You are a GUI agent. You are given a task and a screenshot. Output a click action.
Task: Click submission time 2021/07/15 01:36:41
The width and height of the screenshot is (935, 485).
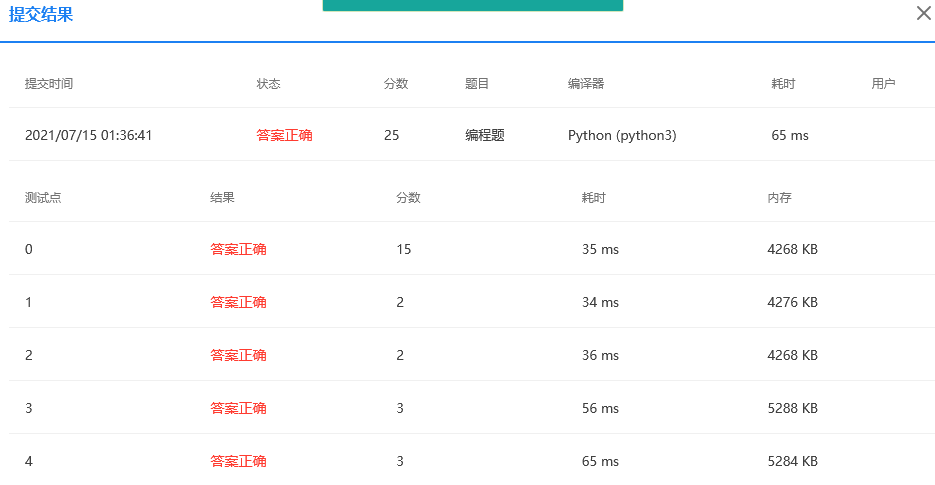tap(88, 135)
